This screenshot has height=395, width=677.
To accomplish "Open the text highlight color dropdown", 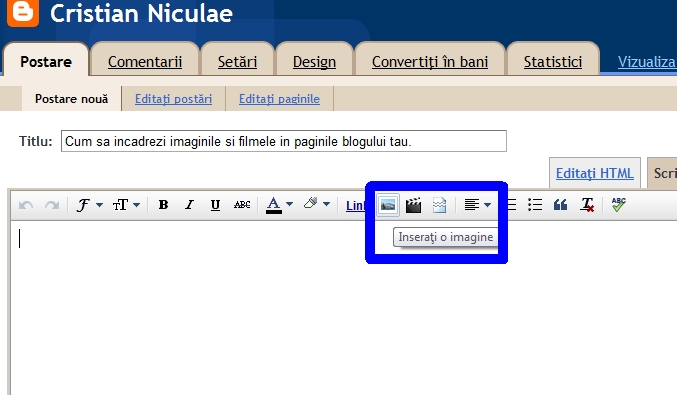I will click(x=316, y=204).
